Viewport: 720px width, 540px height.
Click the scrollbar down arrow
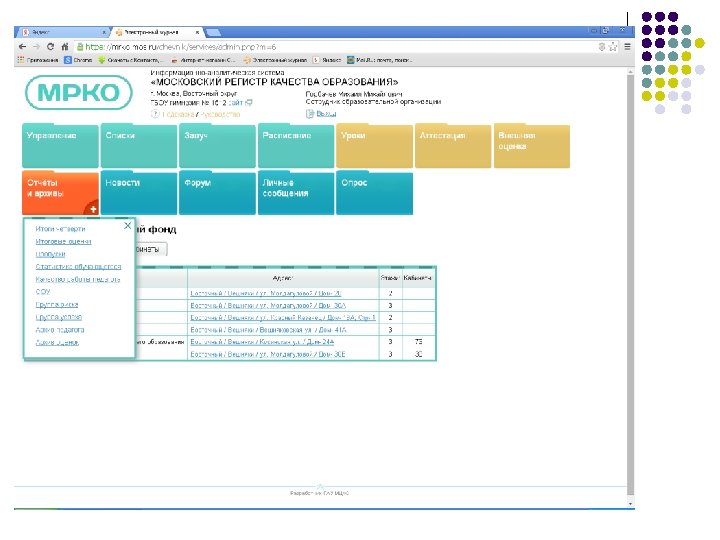click(631, 504)
